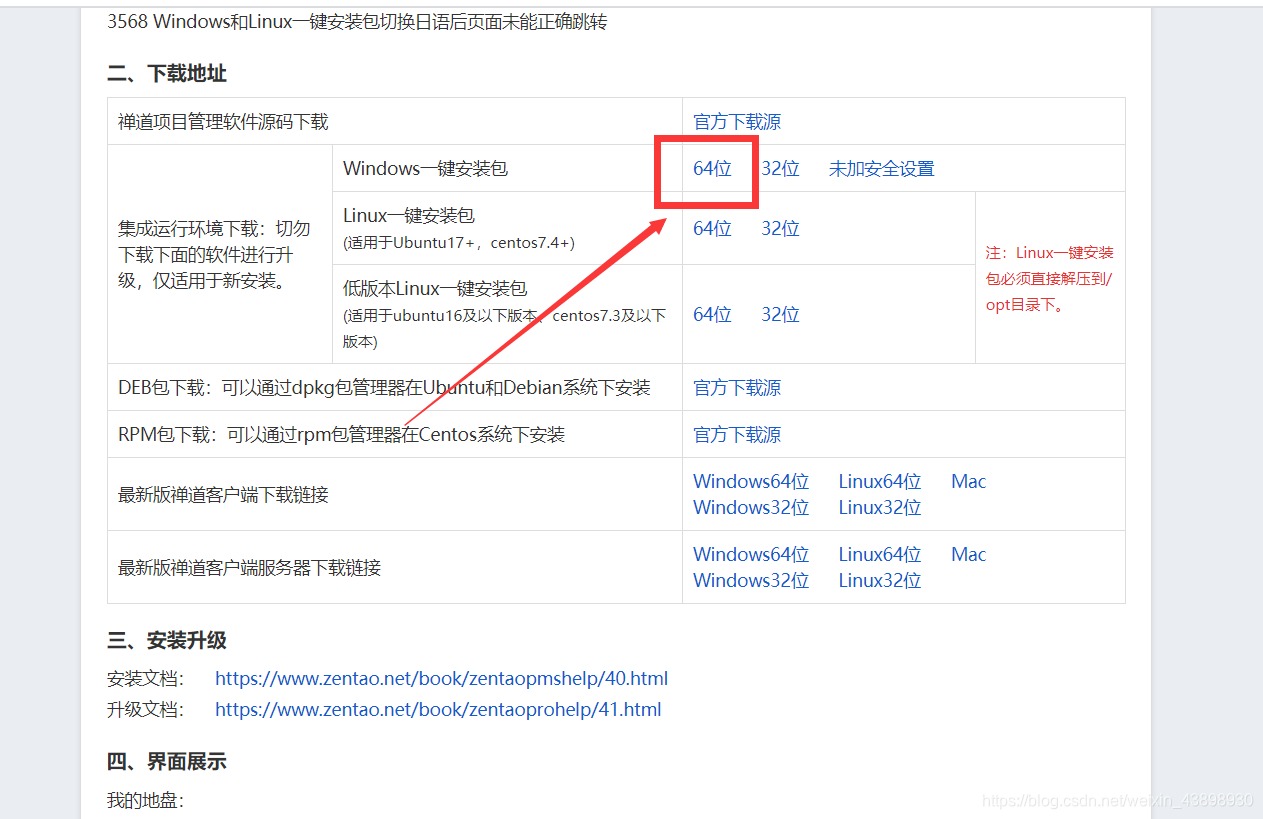Download 禅道客户端 Mac version
Viewport: 1263px width, 819px height.
click(968, 482)
